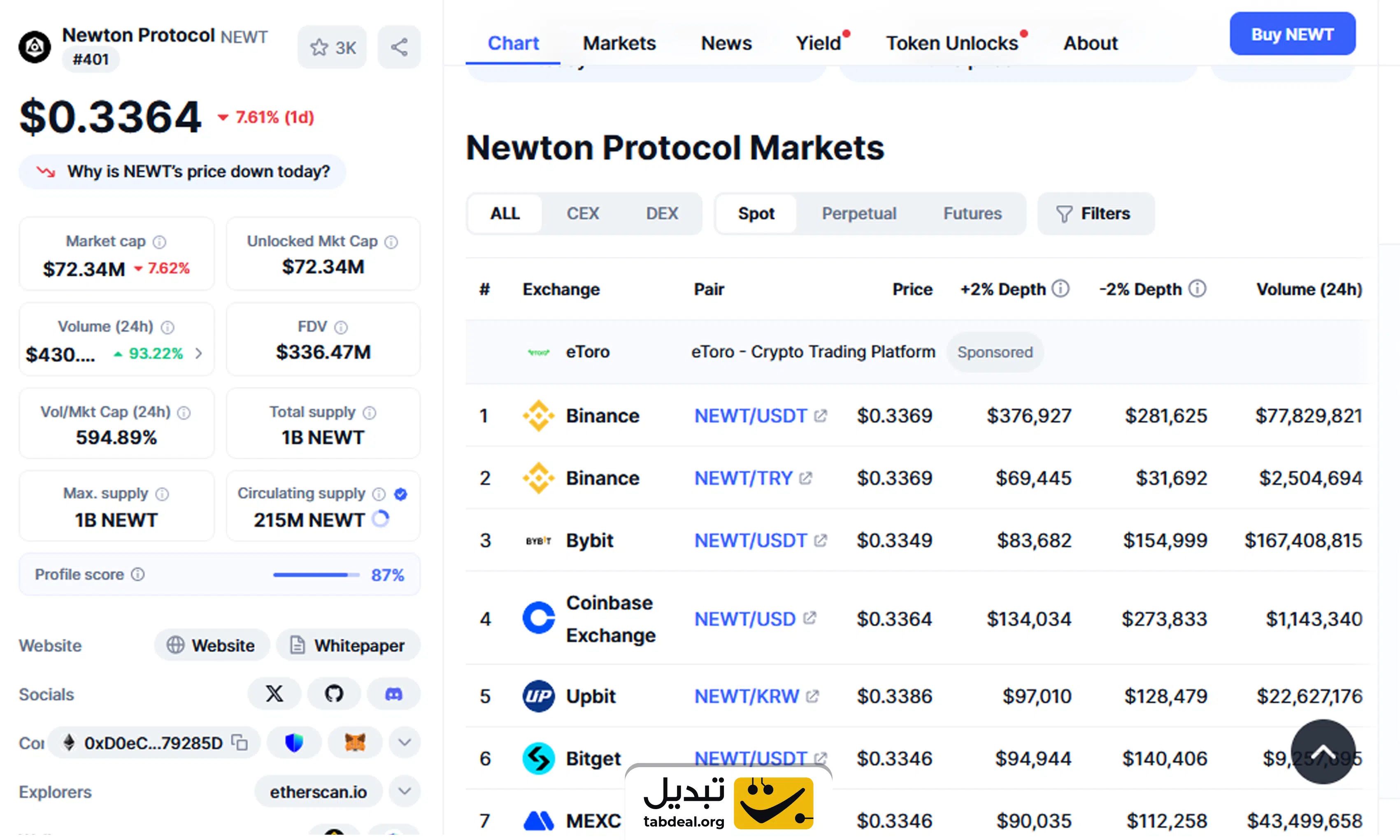This screenshot has width=1400, height=840.
Task: Click the -2% Depth info icon
Action: point(1197,289)
